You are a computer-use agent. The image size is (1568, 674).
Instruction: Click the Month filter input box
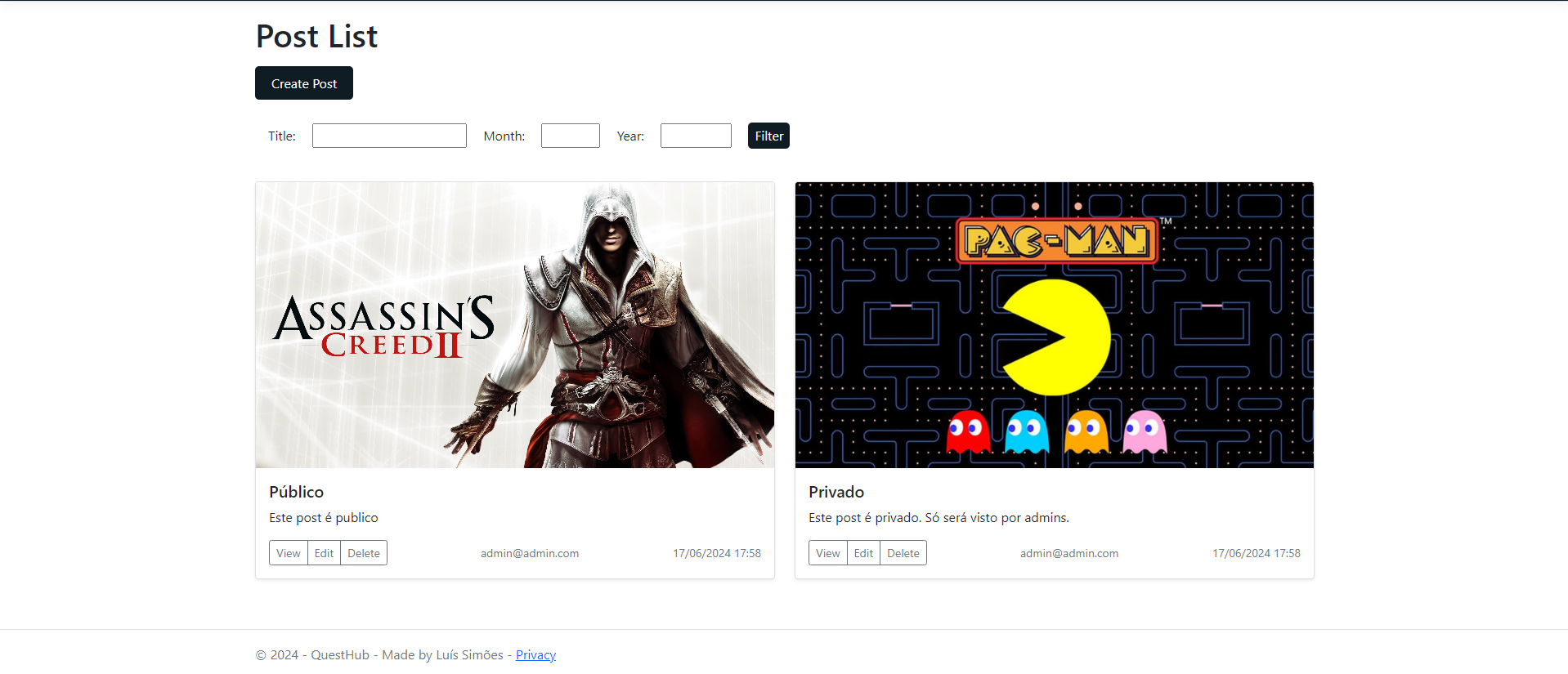(570, 136)
